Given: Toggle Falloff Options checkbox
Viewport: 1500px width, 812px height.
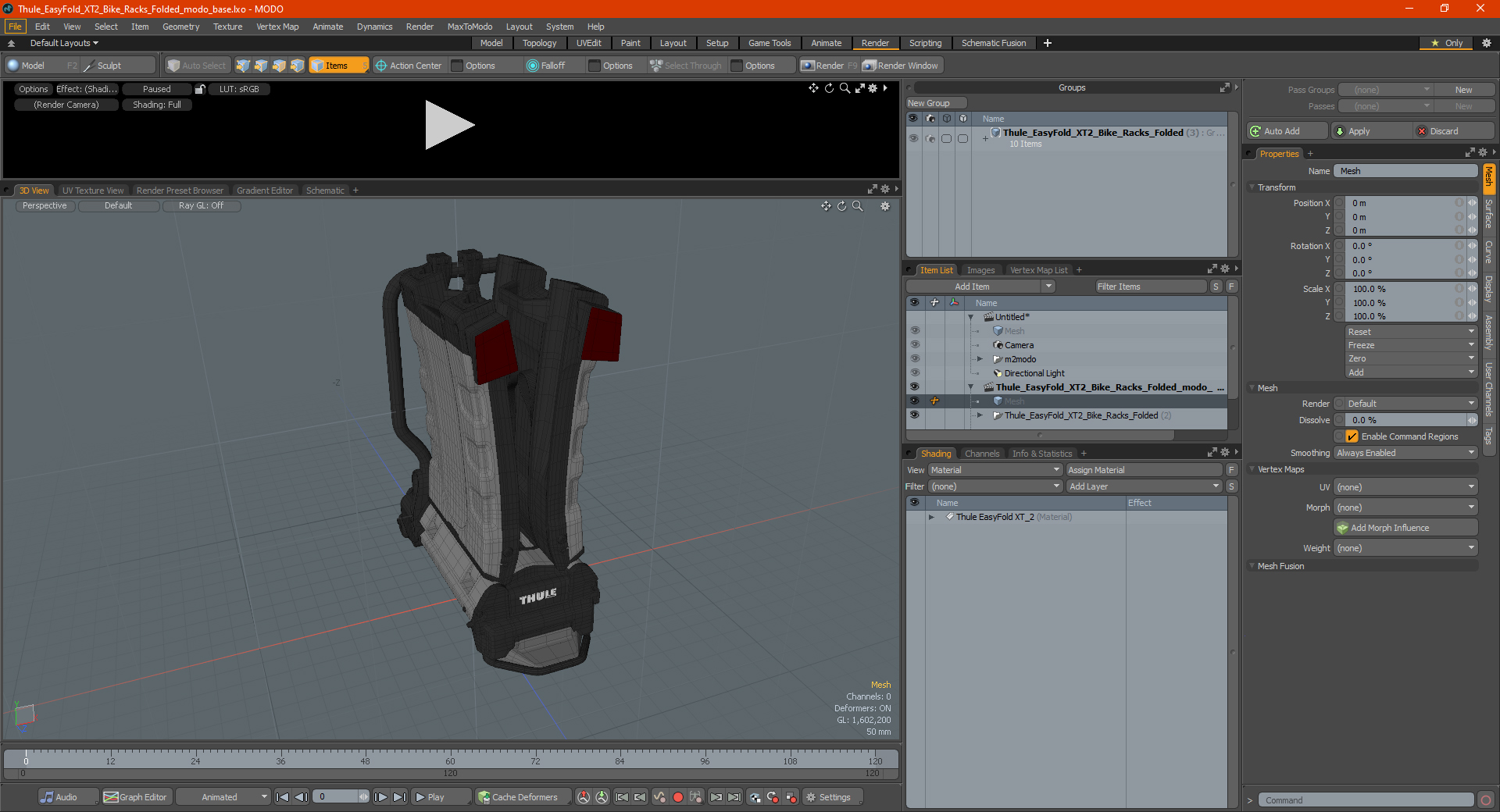Looking at the screenshot, I should [x=595, y=66].
